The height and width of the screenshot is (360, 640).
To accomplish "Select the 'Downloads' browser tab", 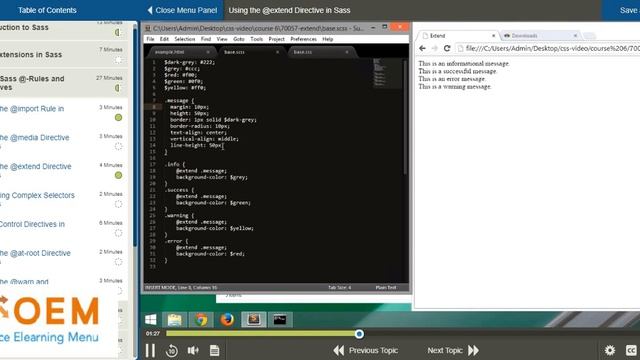I will click(540, 36).
